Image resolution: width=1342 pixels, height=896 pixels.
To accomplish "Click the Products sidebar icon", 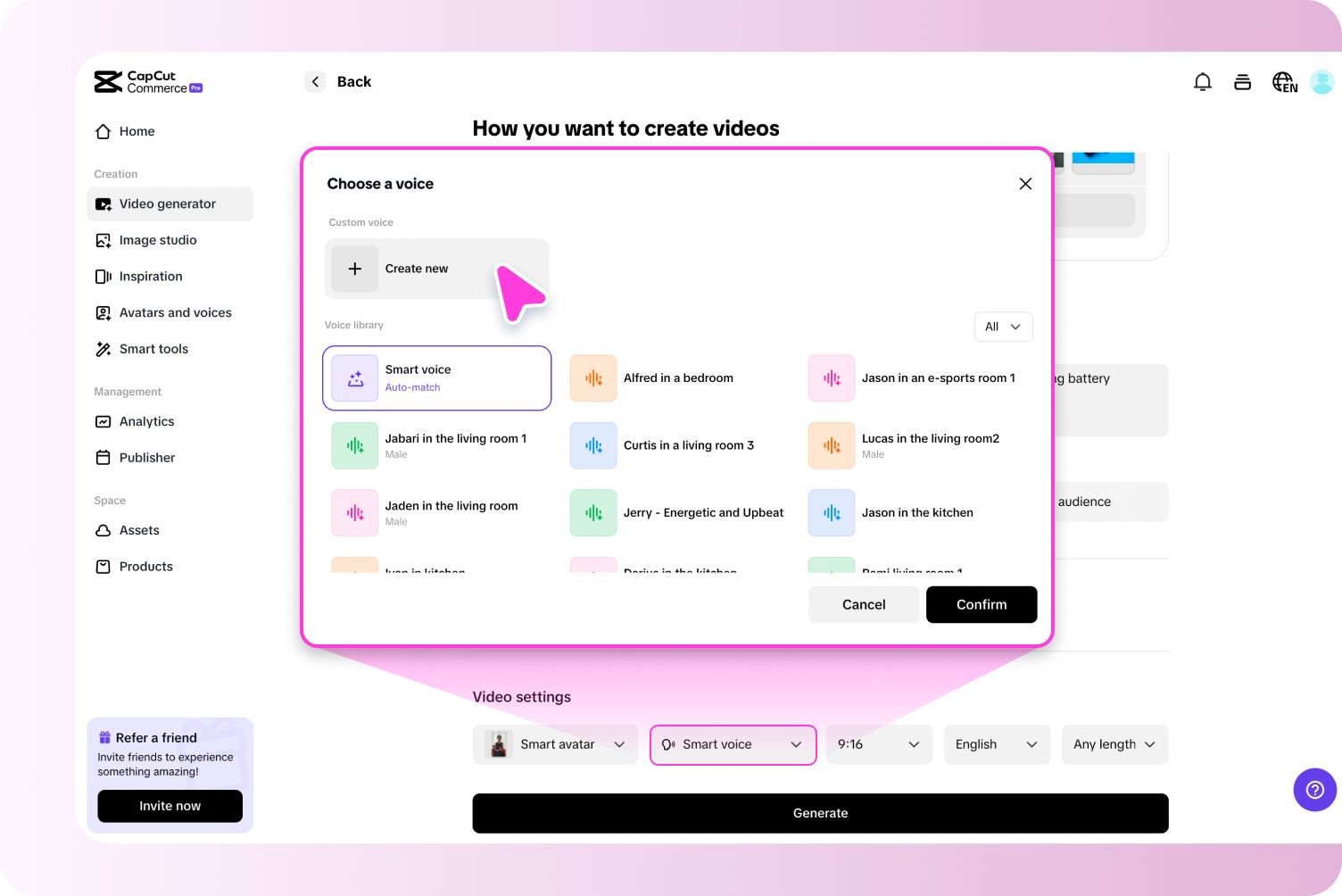I will (x=104, y=567).
